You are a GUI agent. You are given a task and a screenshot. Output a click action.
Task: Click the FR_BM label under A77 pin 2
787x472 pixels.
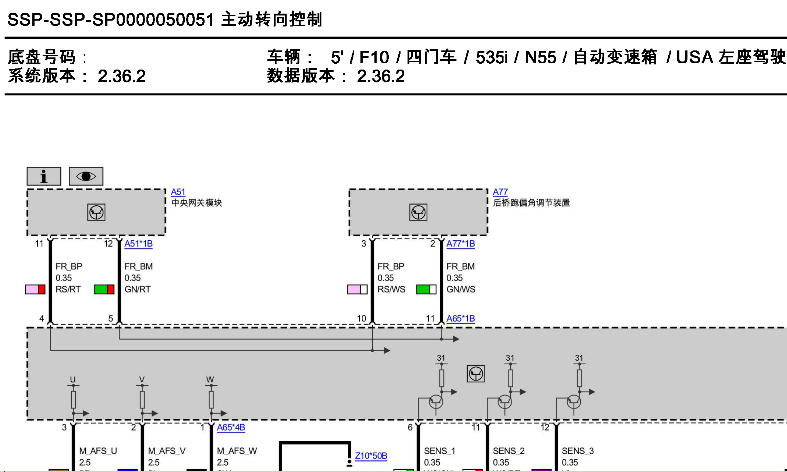pyautogui.click(x=460, y=266)
